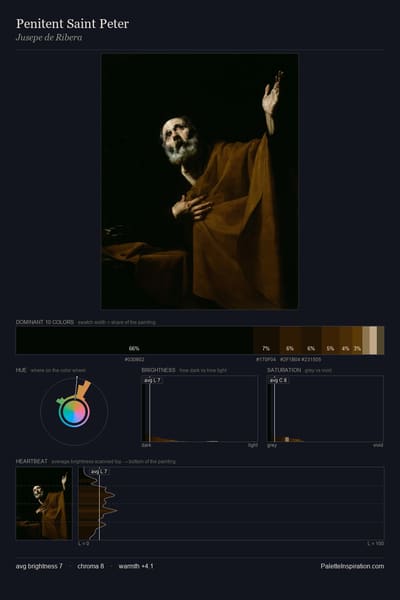This screenshot has height=600, width=400.
Task: Click the artist name 'Jusepe de Ribera'
Action: [x=49, y=38]
